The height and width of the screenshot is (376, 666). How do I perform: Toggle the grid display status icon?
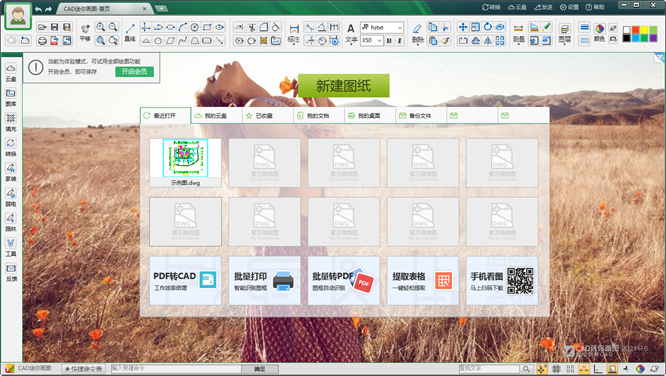556,369
